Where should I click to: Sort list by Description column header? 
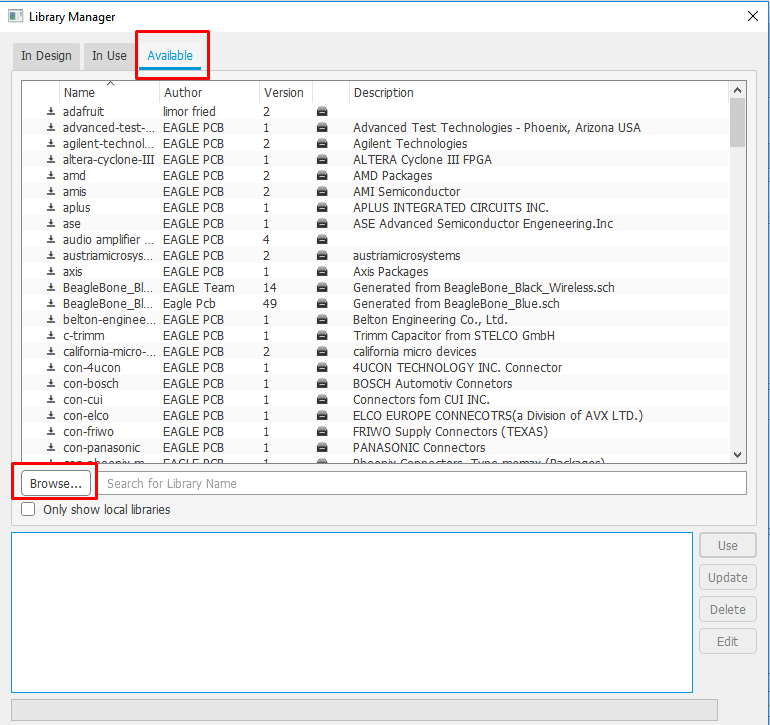[539, 92]
